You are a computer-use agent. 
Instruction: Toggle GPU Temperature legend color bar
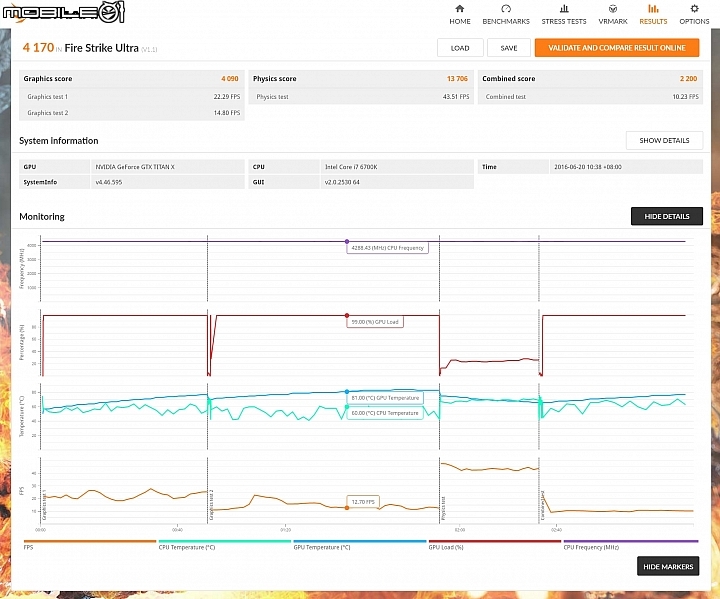point(360,542)
